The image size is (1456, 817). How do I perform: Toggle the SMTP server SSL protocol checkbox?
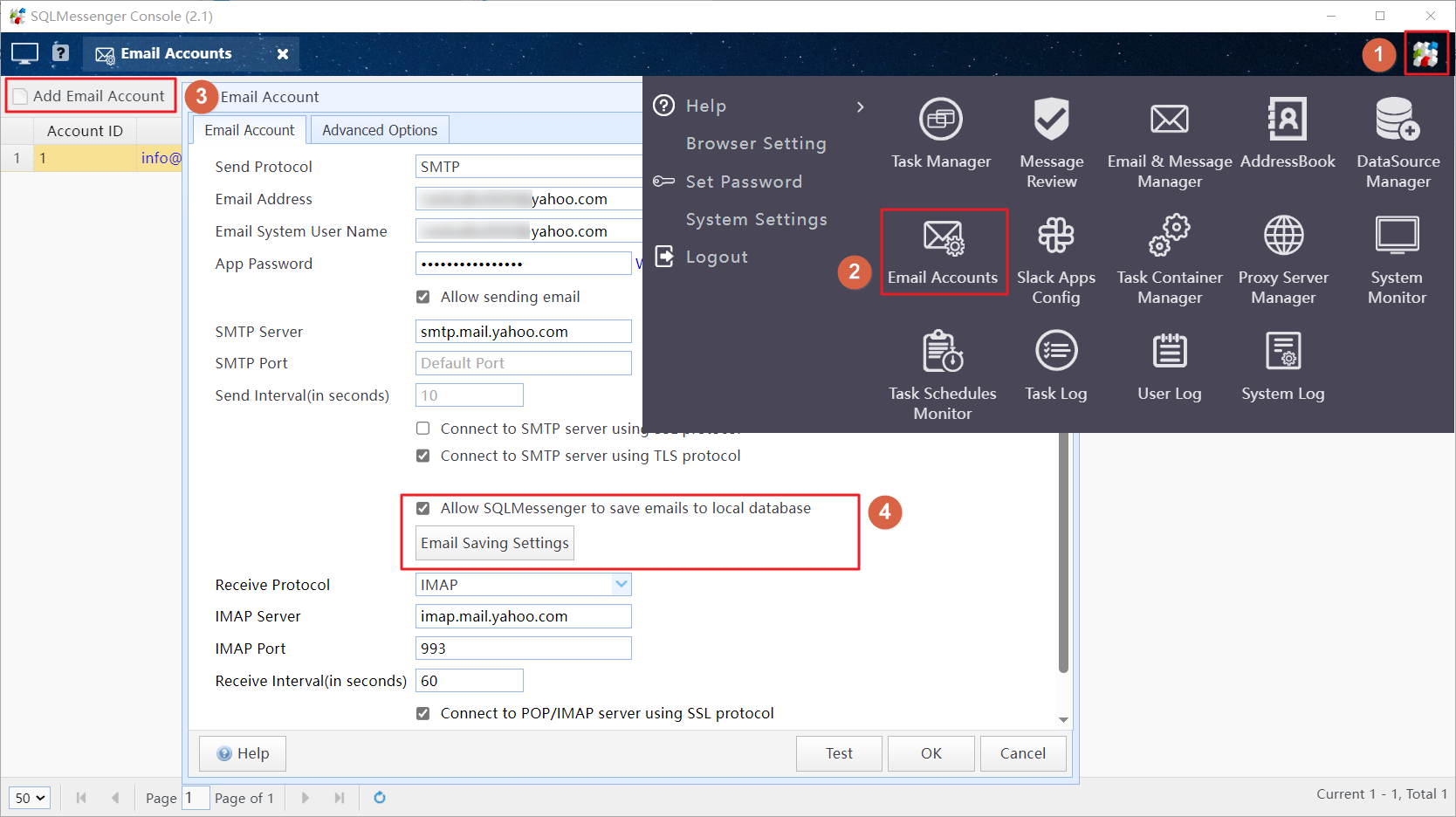tap(423, 429)
